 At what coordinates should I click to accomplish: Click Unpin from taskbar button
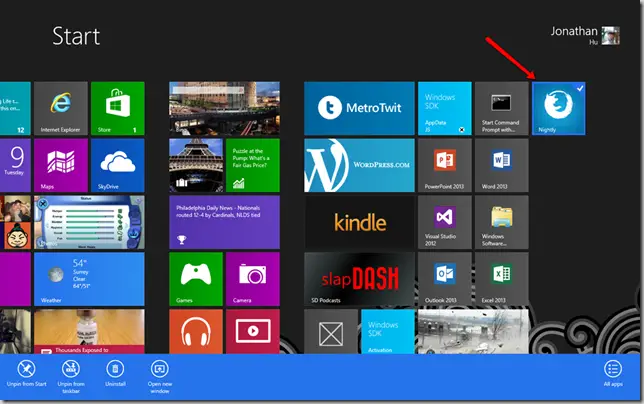click(x=71, y=376)
